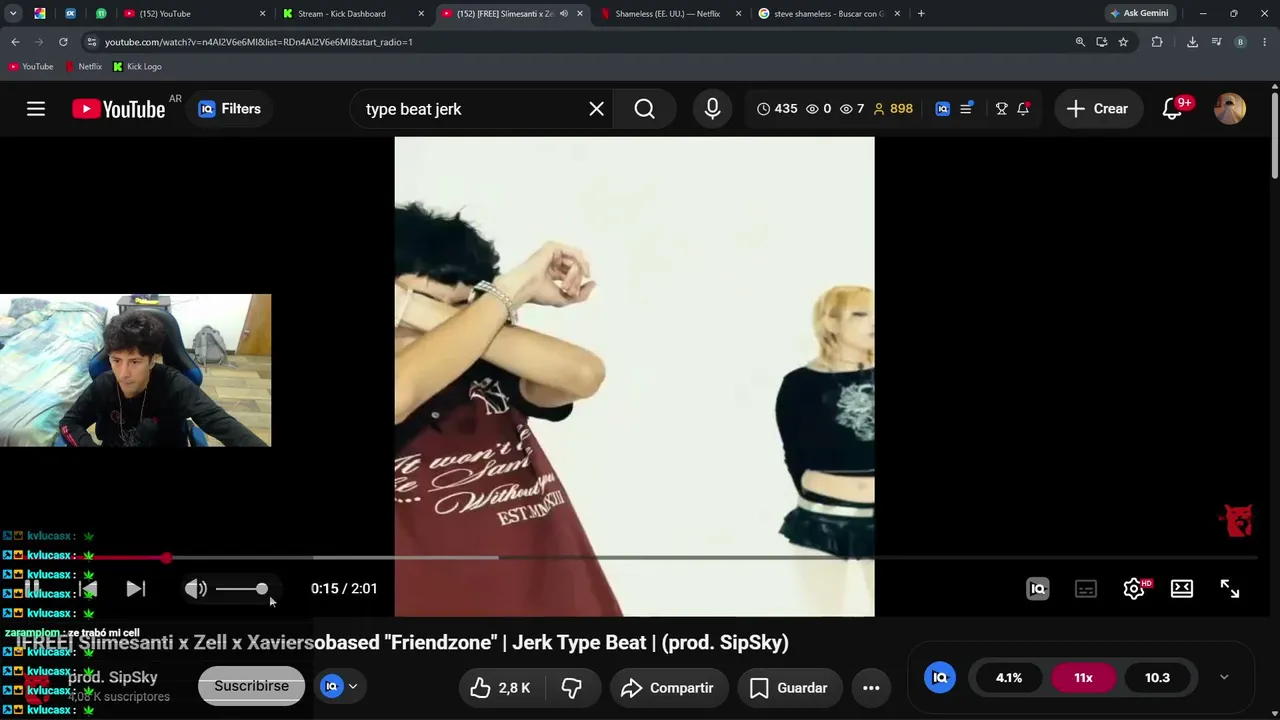This screenshot has height=720, width=1280.
Task: Switch to the steve shameless Google tab
Action: point(829,14)
